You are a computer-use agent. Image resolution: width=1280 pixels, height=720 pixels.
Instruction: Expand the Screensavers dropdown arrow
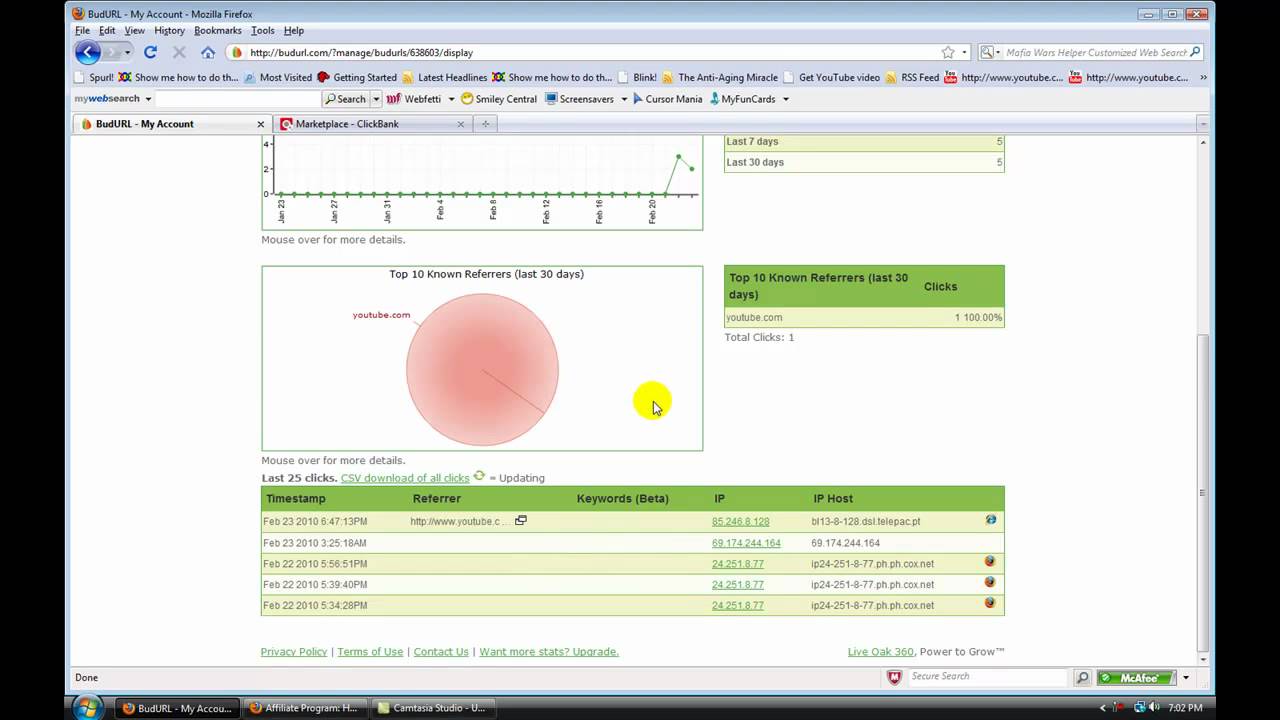point(624,99)
